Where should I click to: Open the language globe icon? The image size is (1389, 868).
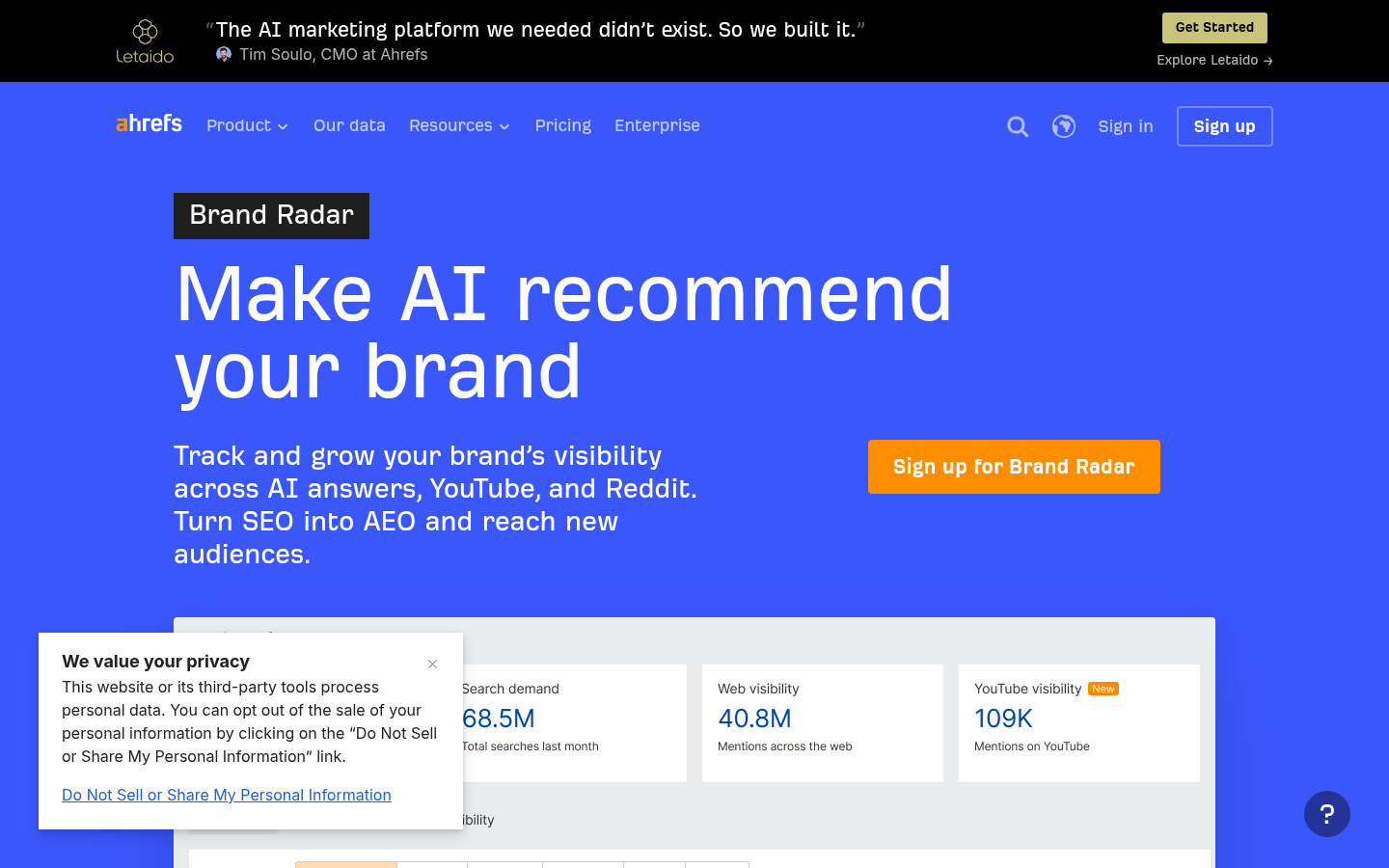[x=1064, y=126]
